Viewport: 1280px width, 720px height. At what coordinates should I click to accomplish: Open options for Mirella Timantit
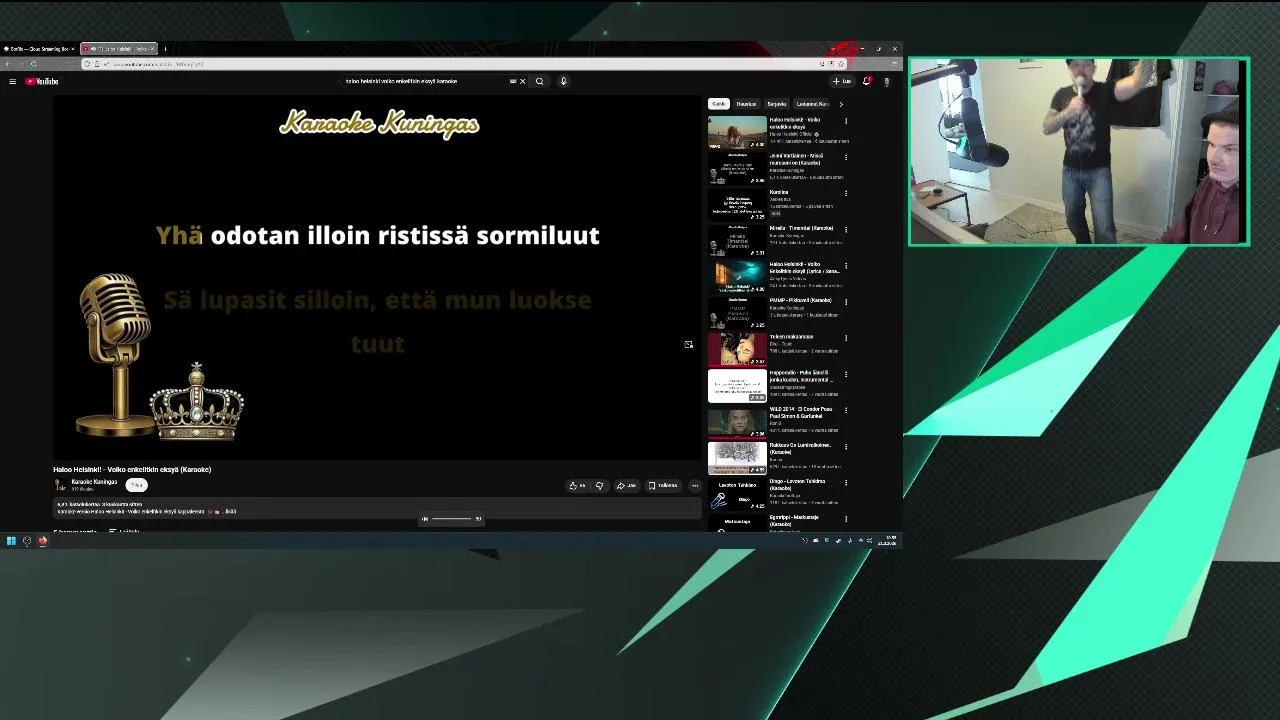846,229
